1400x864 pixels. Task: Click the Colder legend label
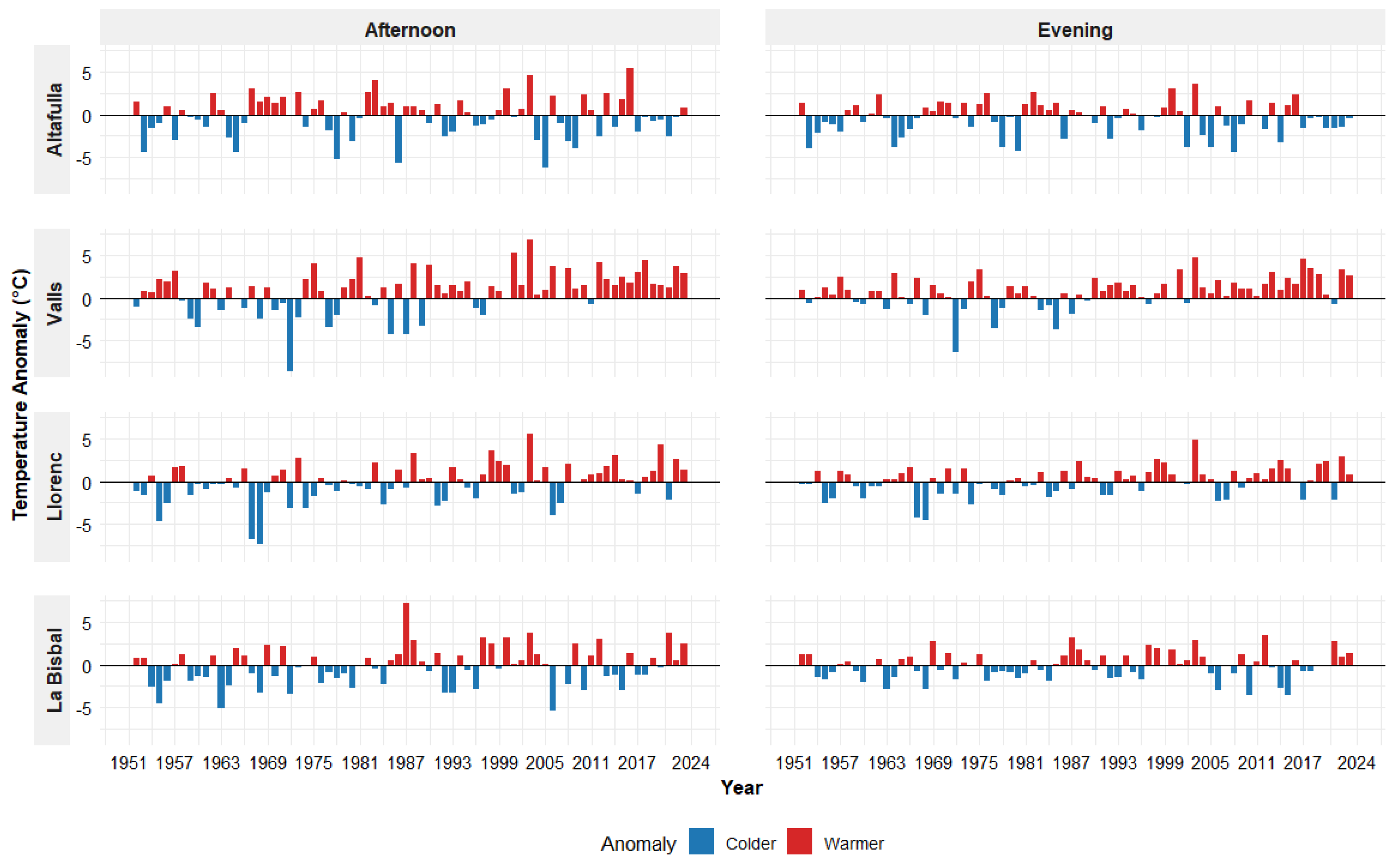point(751,843)
